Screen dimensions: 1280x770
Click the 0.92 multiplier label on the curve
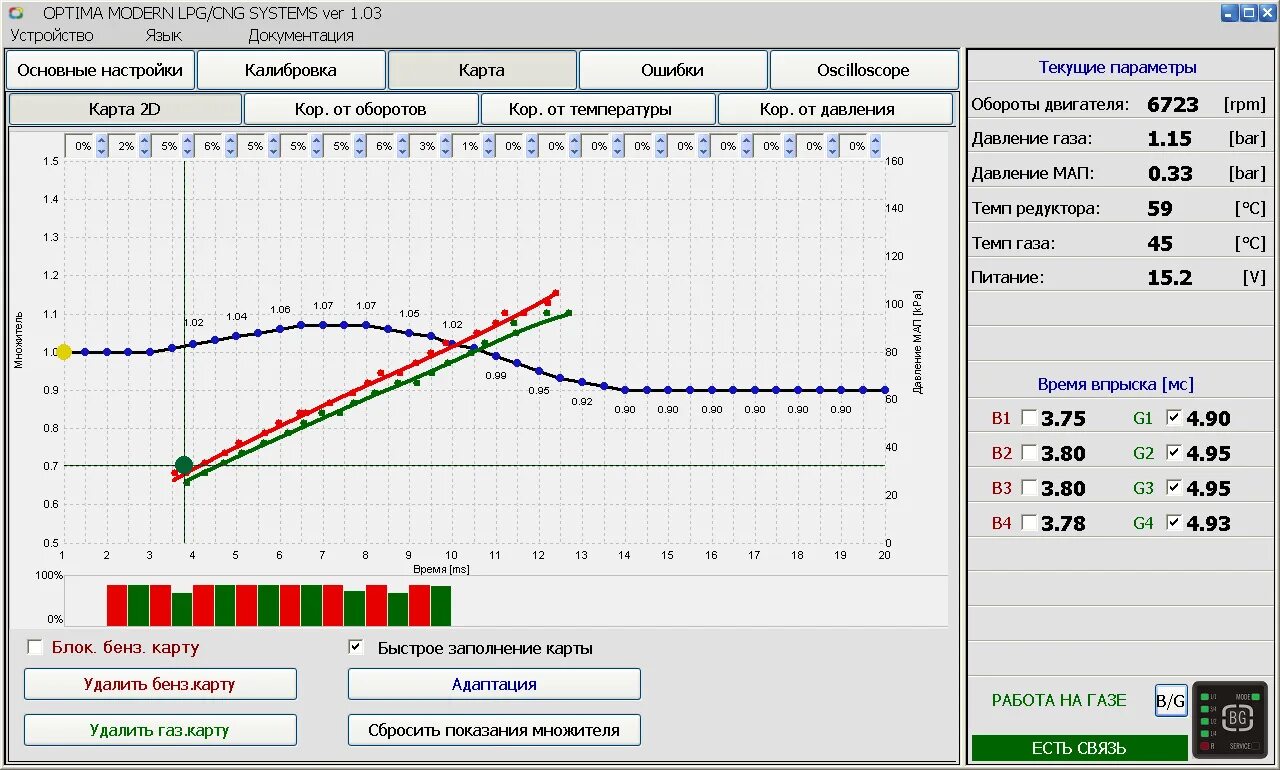(582, 401)
